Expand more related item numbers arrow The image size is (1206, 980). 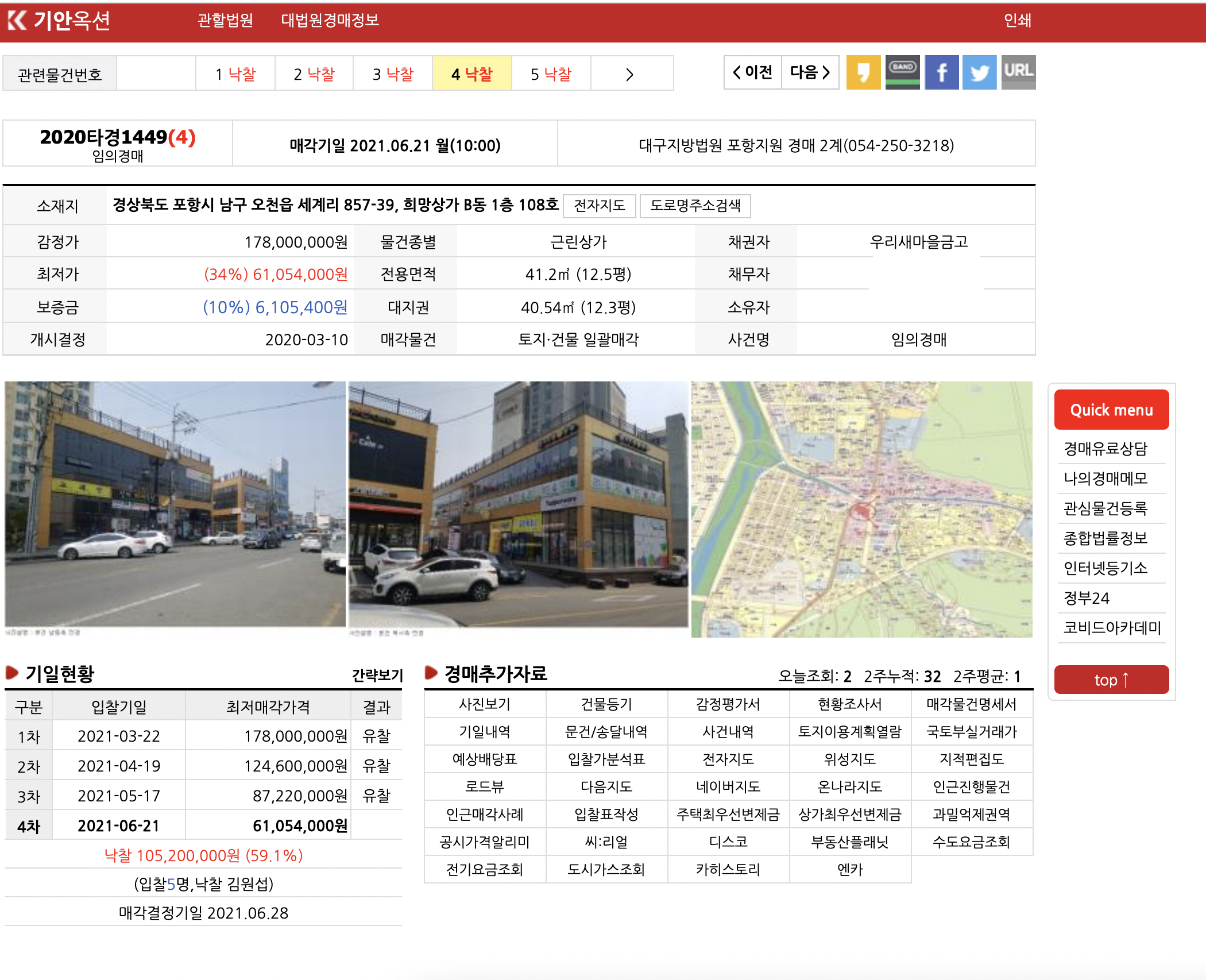(631, 74)
